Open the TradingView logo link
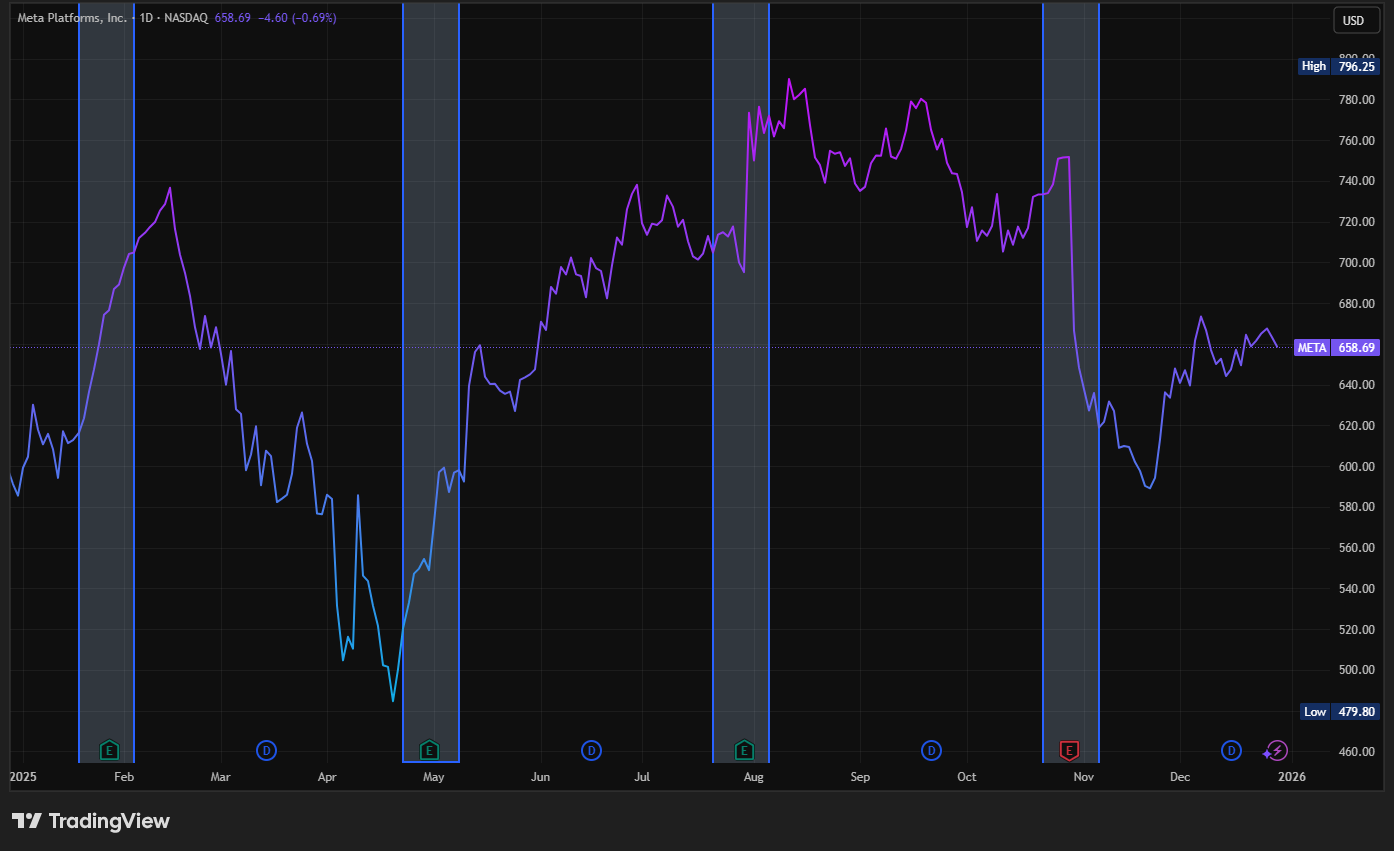 tap(91, 821)
